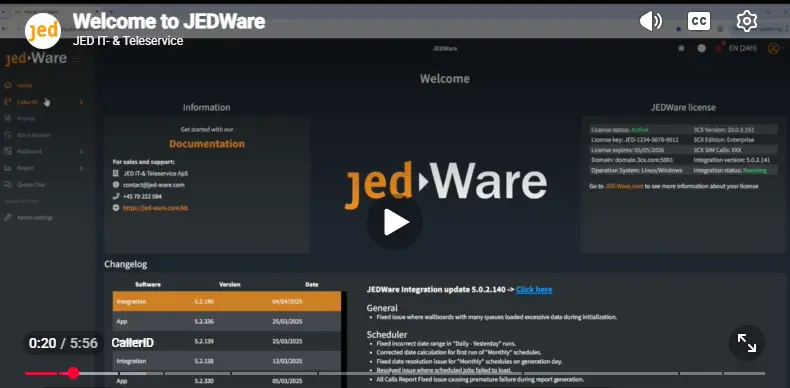
Task: Click the Block Number icon in sidebar
Action: pos(8,135)
